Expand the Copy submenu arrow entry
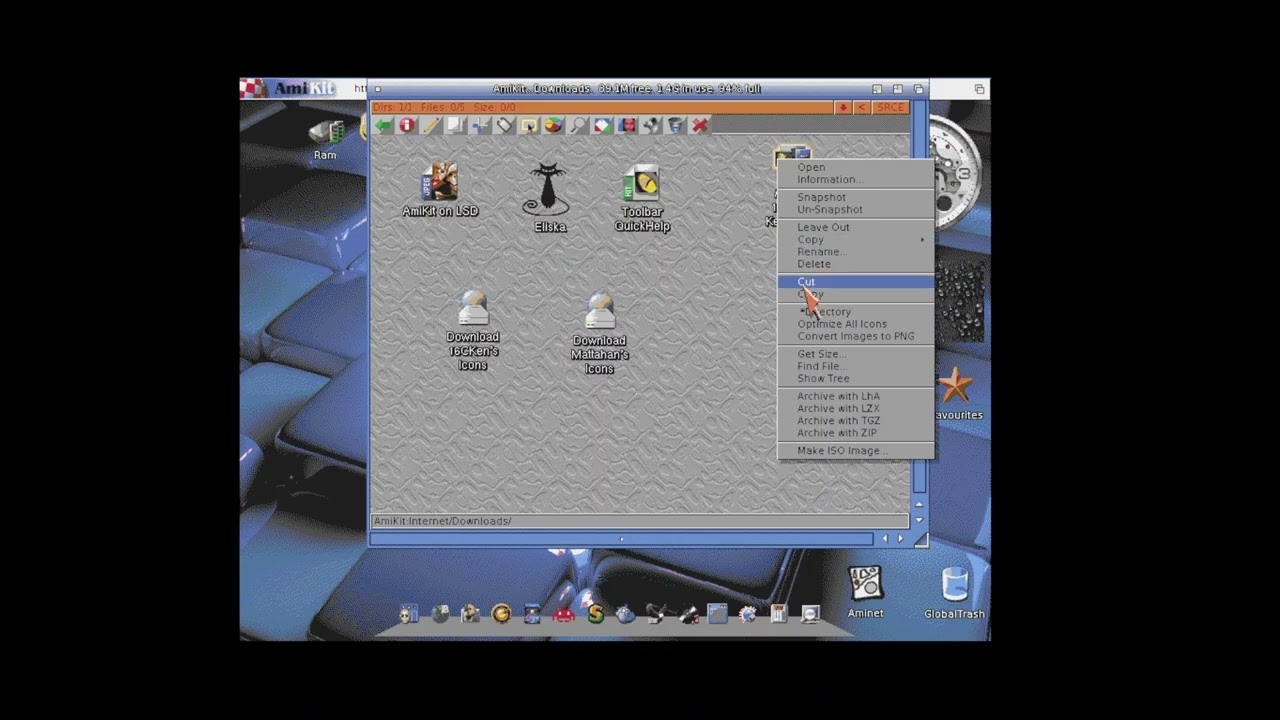 (x=855, y=239)
